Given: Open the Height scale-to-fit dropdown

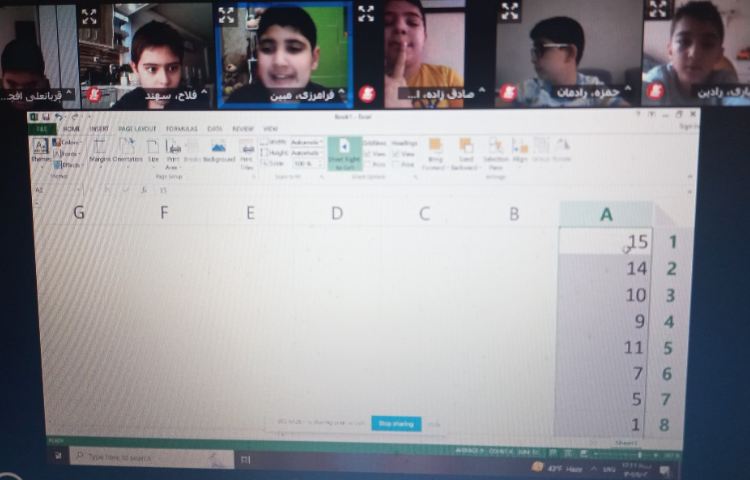Looking at the screenshot, I should (307, 153).
